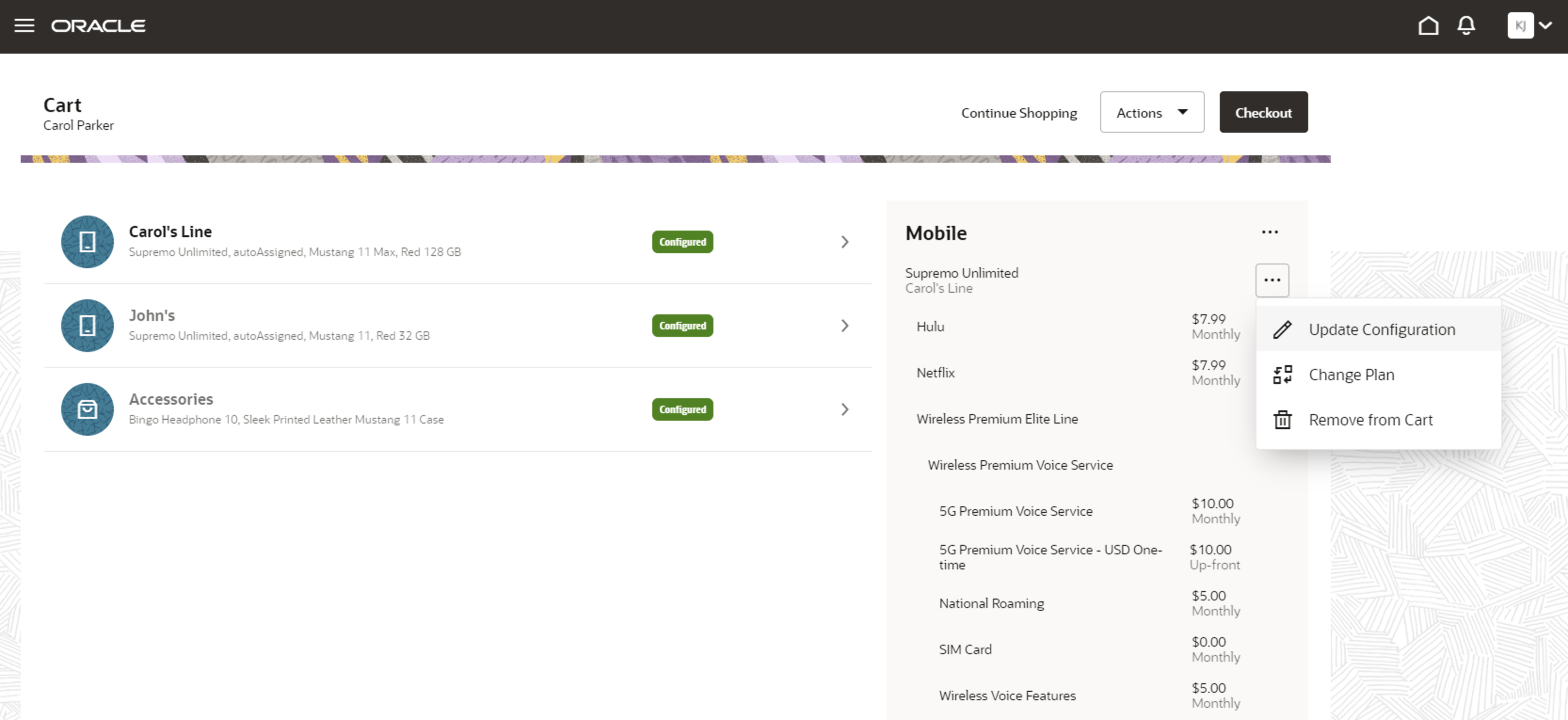Go to the Home page icon
1568x720 pixels.
pos(1429,25)
